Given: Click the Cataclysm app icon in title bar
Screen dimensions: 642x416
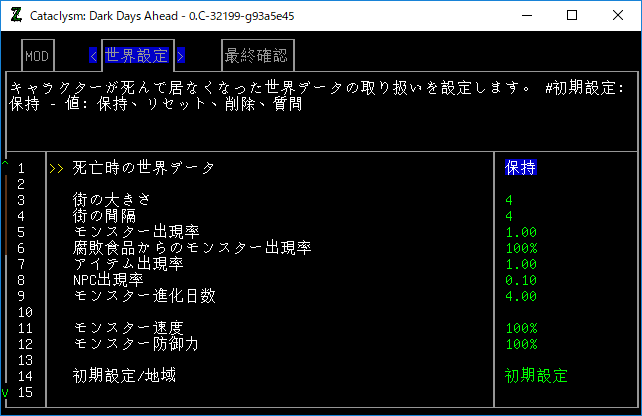Looking at the screenshot, I should point(15,15).
